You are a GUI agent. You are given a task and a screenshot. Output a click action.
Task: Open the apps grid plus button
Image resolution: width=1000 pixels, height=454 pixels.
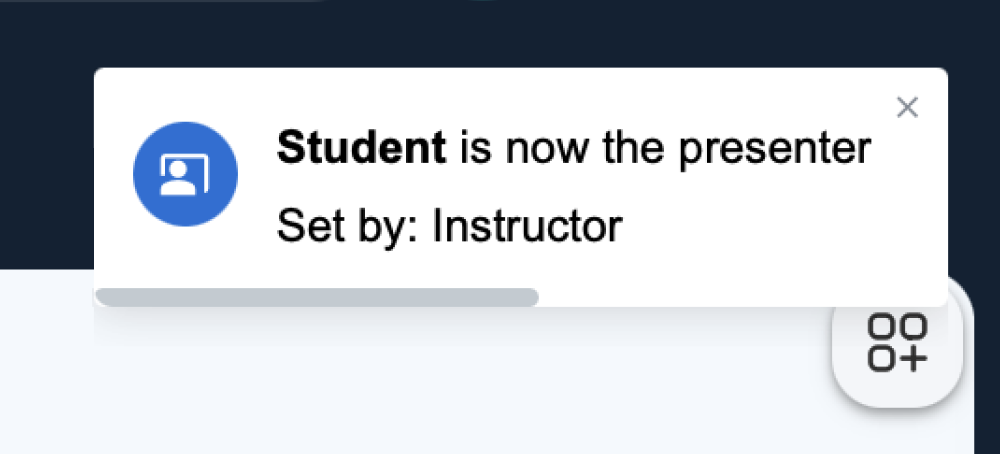897,342
